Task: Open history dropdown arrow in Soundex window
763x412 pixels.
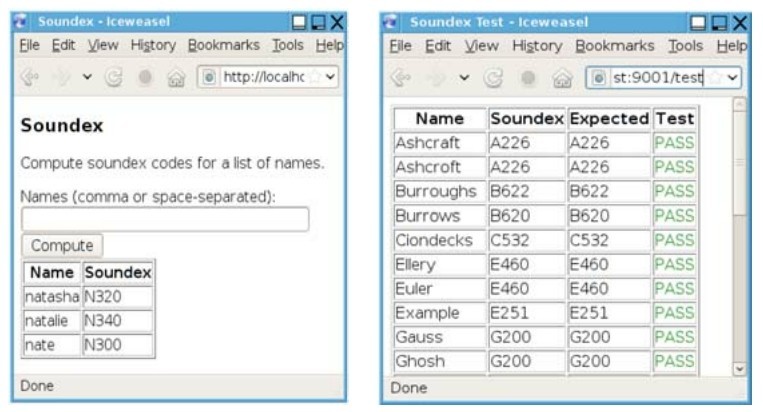Action: [x=87, y=77]
